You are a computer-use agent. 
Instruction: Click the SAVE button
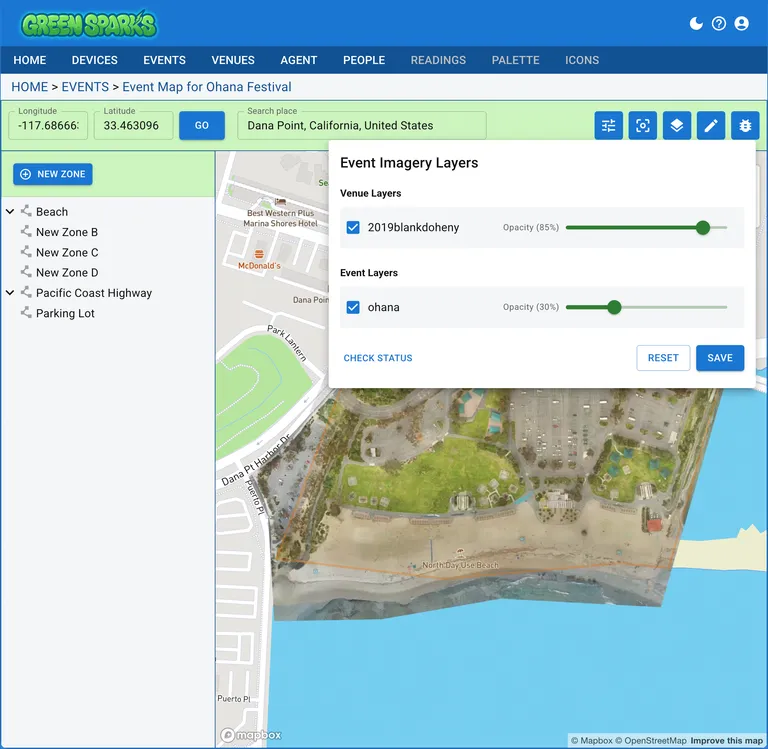[x=720, y=358]
